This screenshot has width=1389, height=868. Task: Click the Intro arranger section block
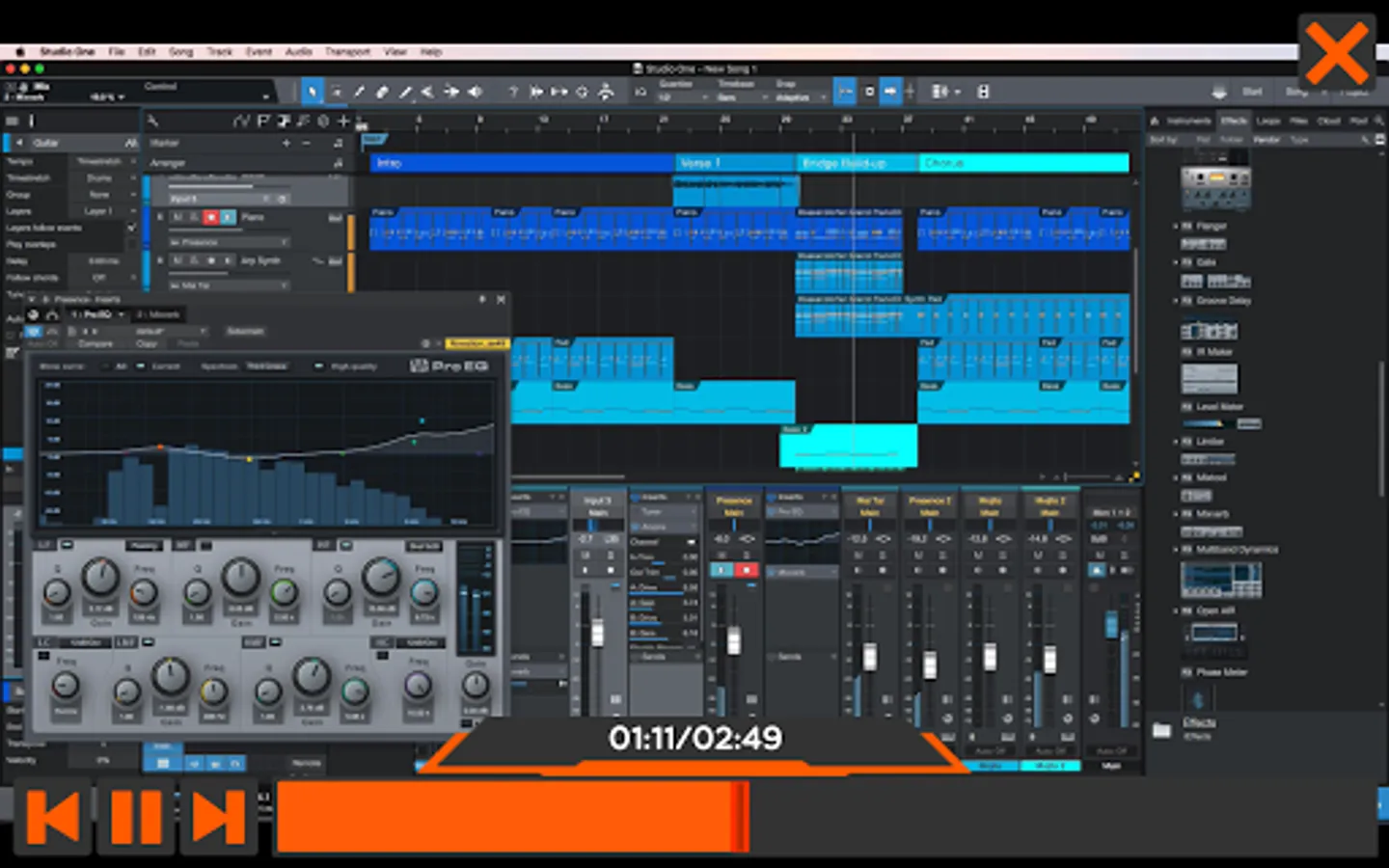point(521,163)
